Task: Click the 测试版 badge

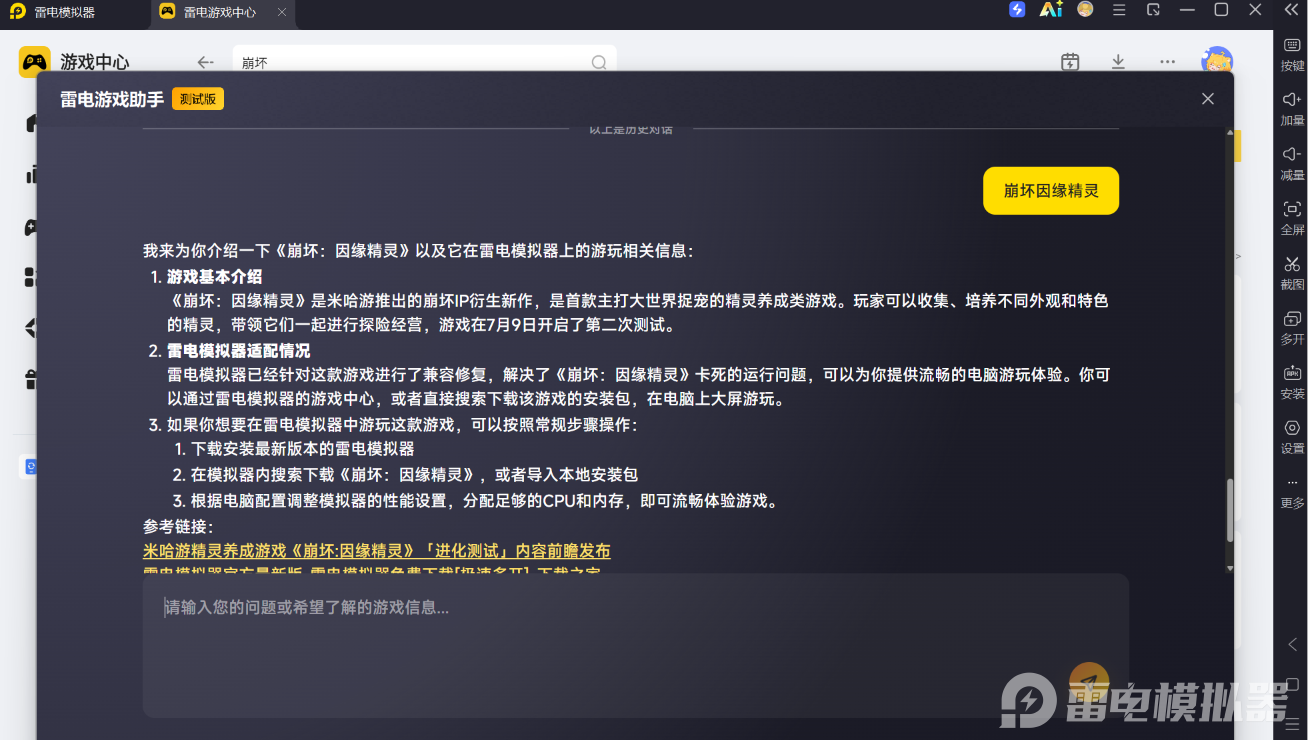Action: tap(198, 99)
